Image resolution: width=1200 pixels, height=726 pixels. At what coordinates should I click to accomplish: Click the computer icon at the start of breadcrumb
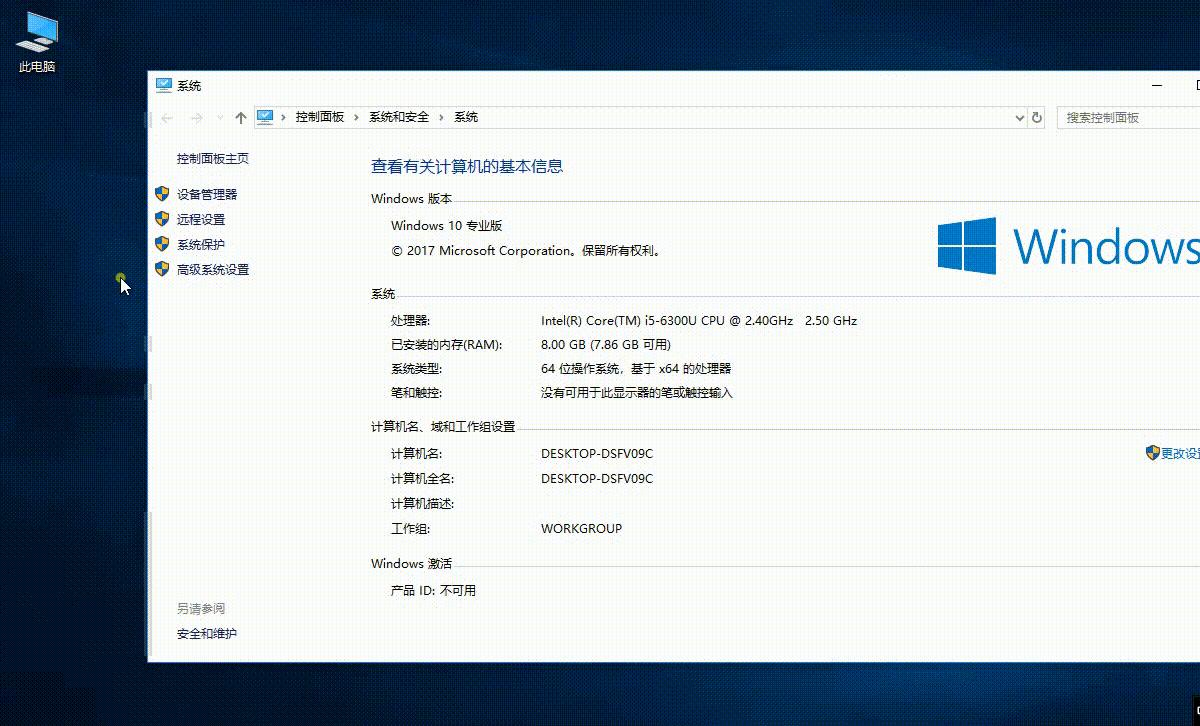pos(266,117)
